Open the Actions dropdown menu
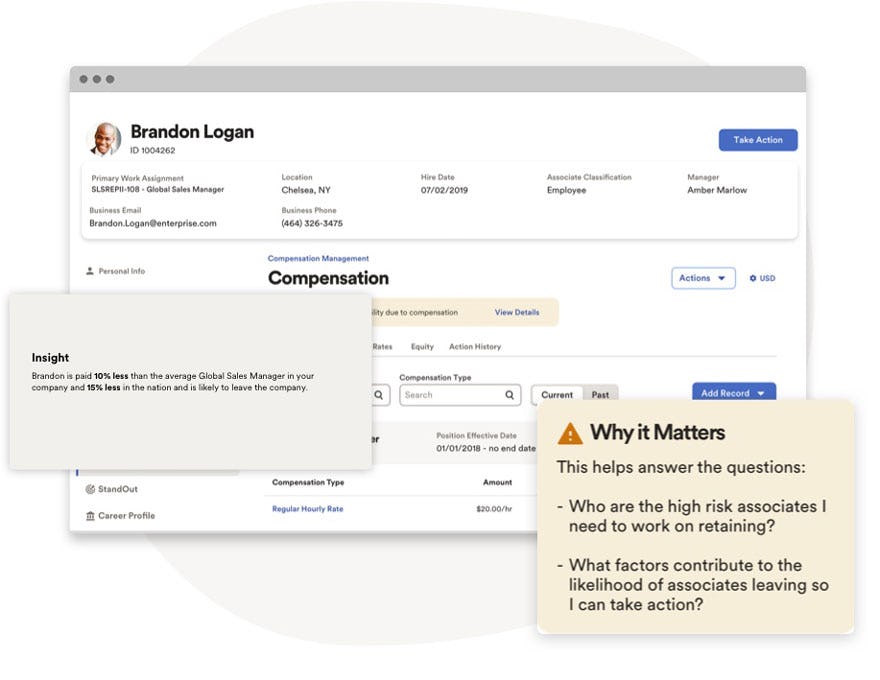 click(x=703, y=278)
